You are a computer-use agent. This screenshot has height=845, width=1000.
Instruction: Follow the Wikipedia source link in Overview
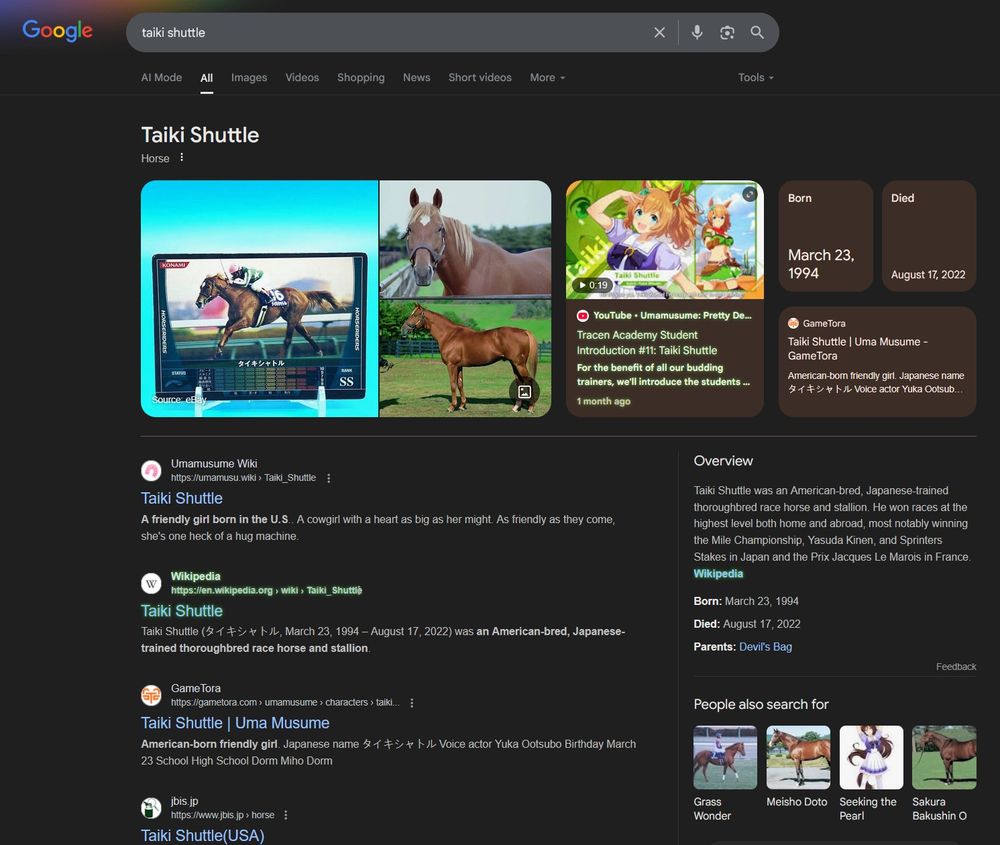point(718,574)
